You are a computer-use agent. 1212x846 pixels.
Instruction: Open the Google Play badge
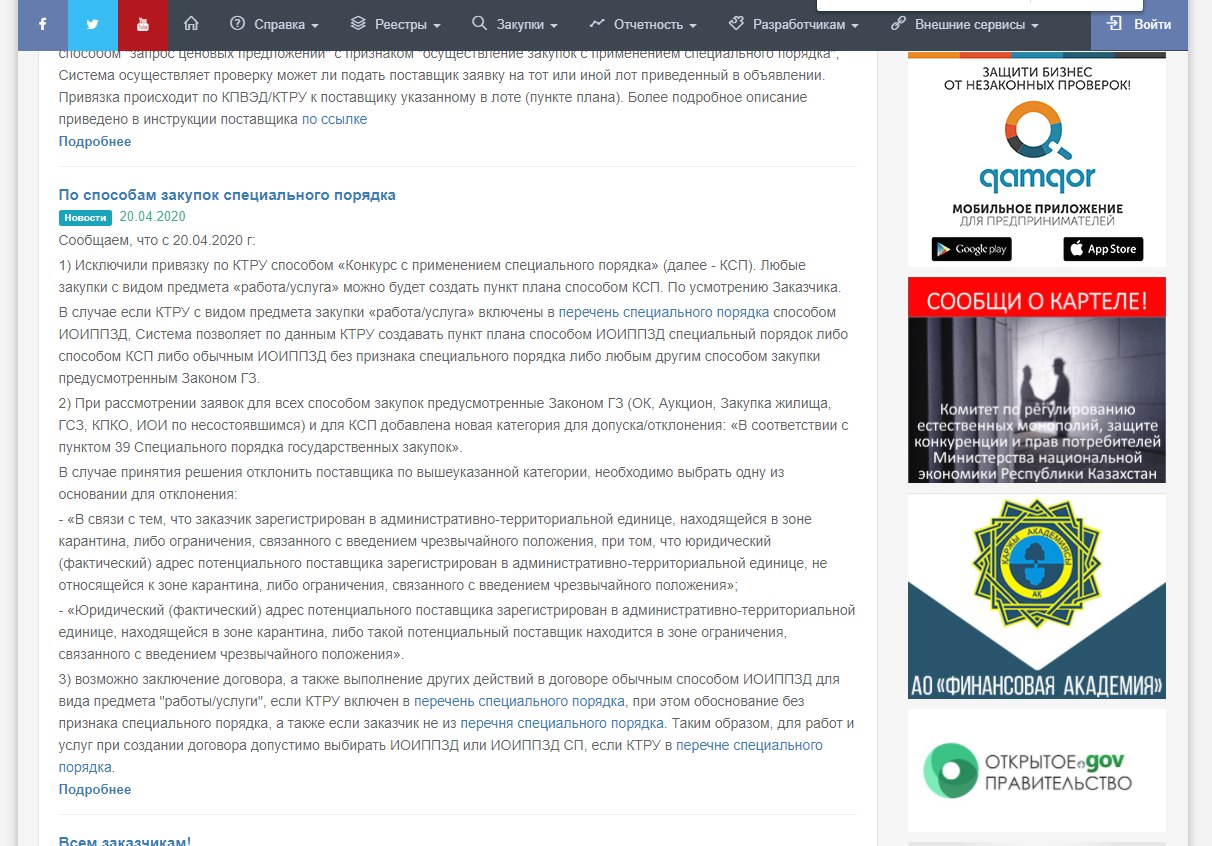click(x=971, y=249)
